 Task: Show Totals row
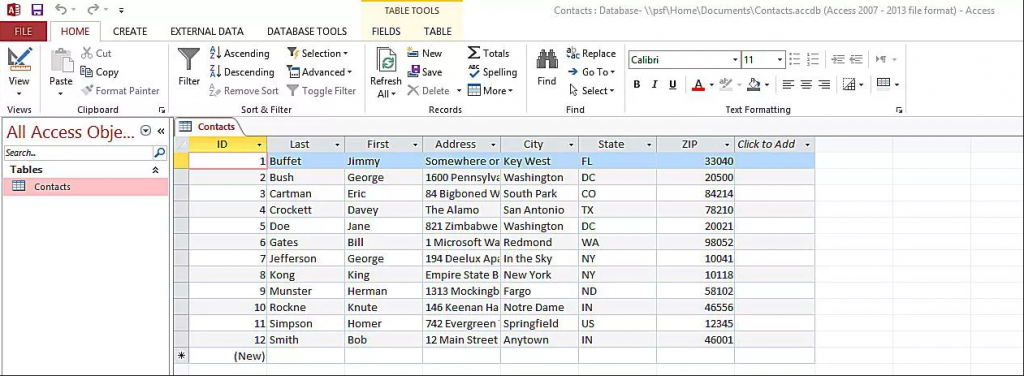pos(488,54)
